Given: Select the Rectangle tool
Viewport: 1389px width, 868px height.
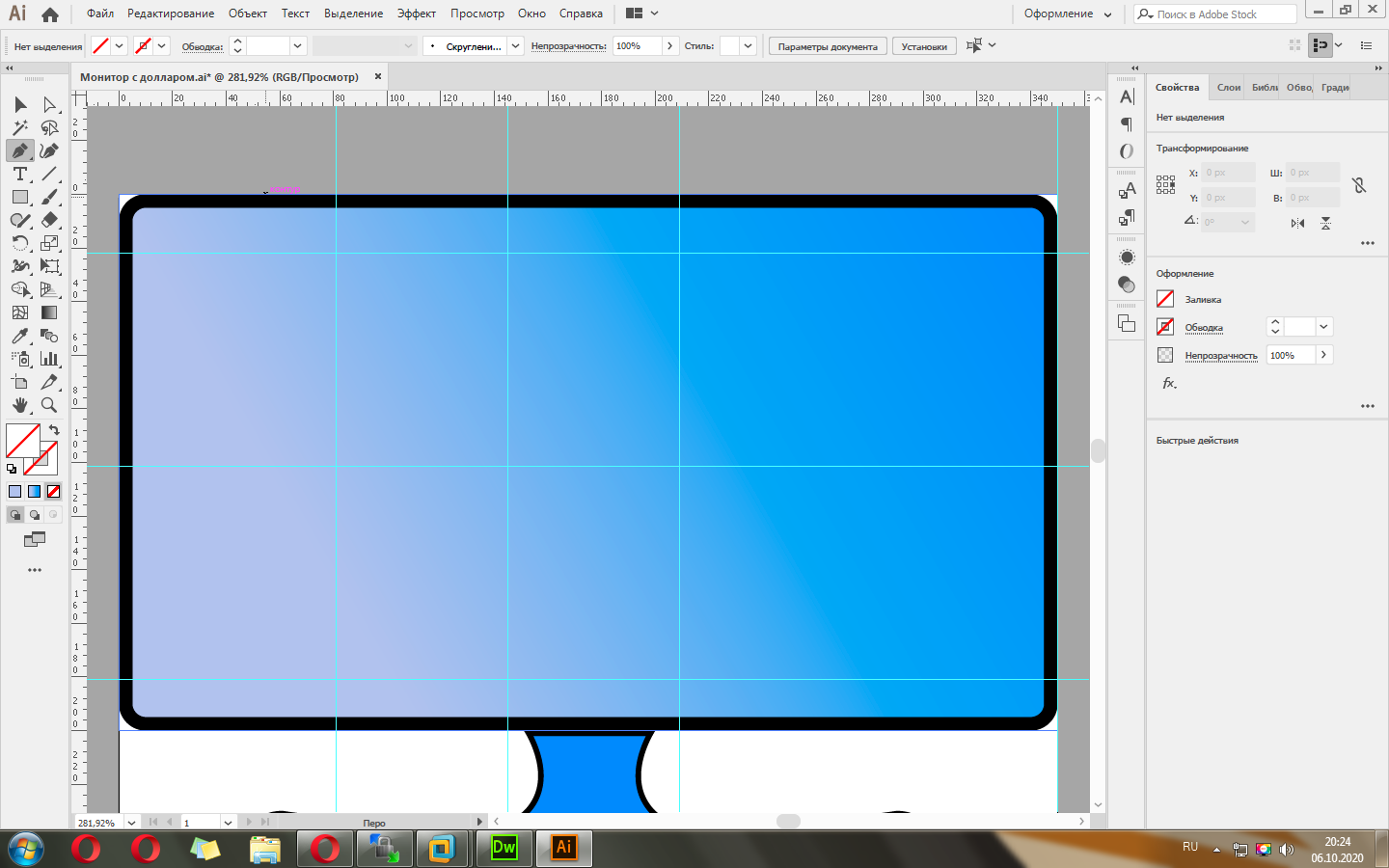Looking at the screenshot, I should click(x=20, y=197).
